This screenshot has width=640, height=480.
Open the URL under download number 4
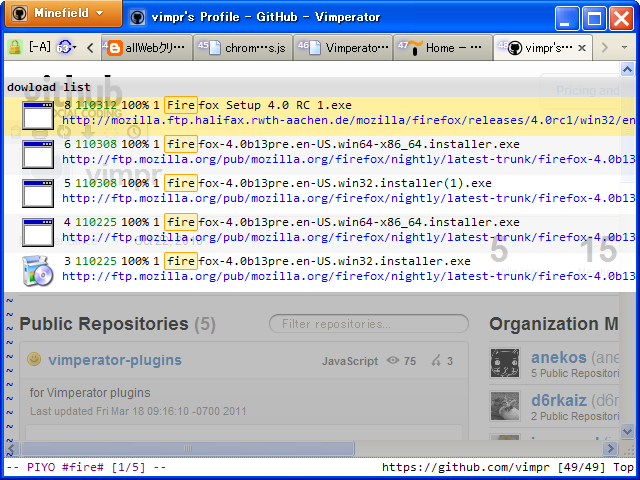coord(349,237)
